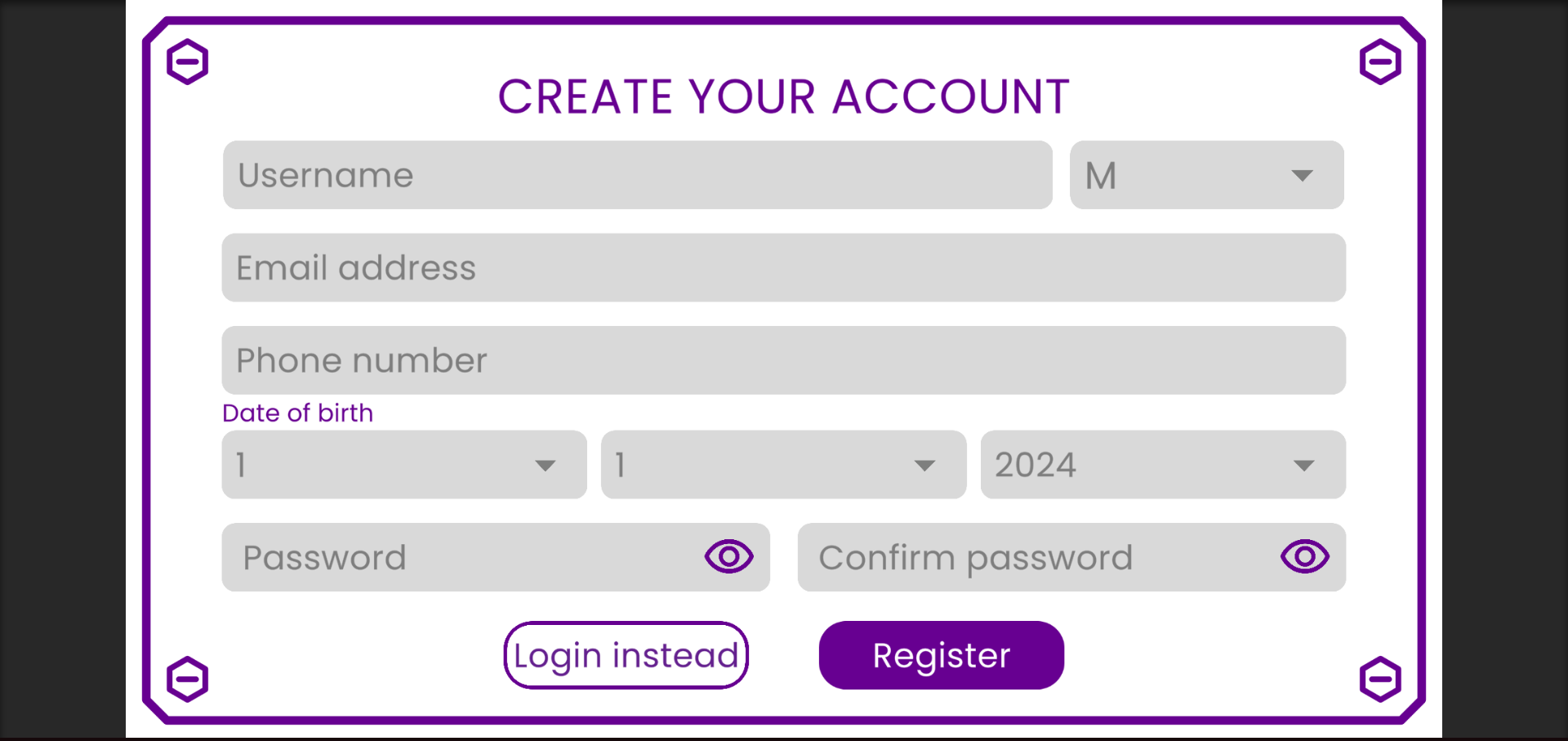
Task: Click the bottom-left hexagon corner icon
Action: pos(188,679)
